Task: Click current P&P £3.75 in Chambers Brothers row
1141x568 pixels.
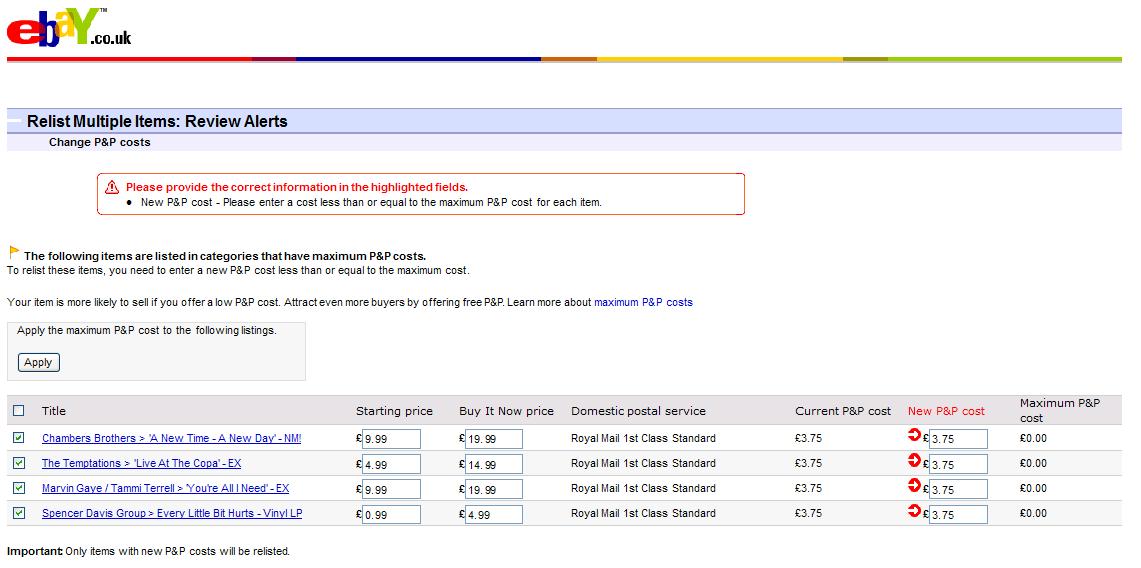Action: point(808,439)
